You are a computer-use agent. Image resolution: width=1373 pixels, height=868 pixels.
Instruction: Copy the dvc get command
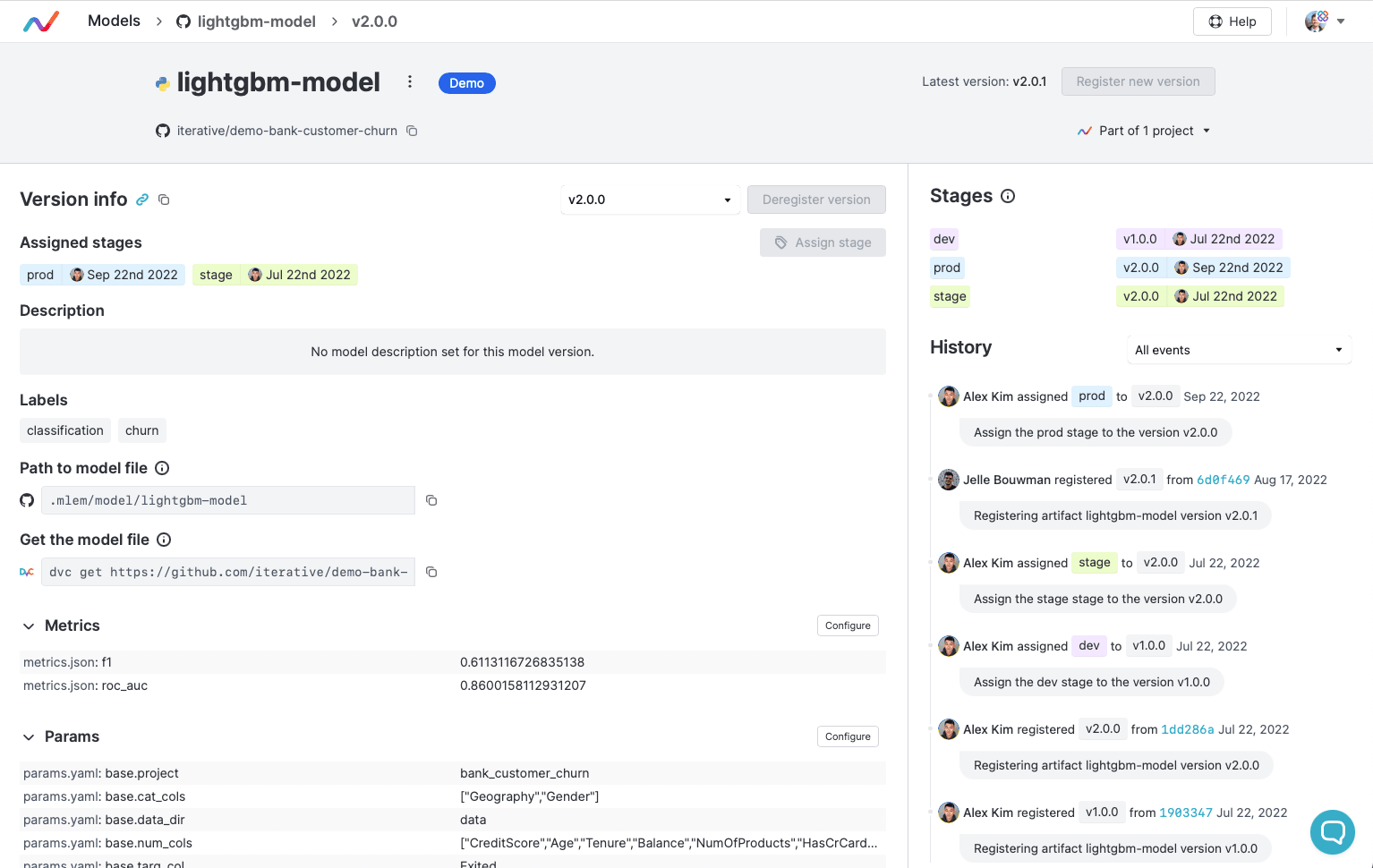(431, 572)
